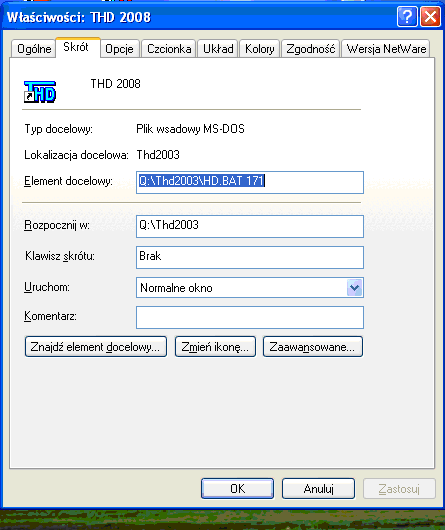Click the THD shortcut icon
This screenshot has width=445, height=530.
pyautogui.click(x=40, y=92)
